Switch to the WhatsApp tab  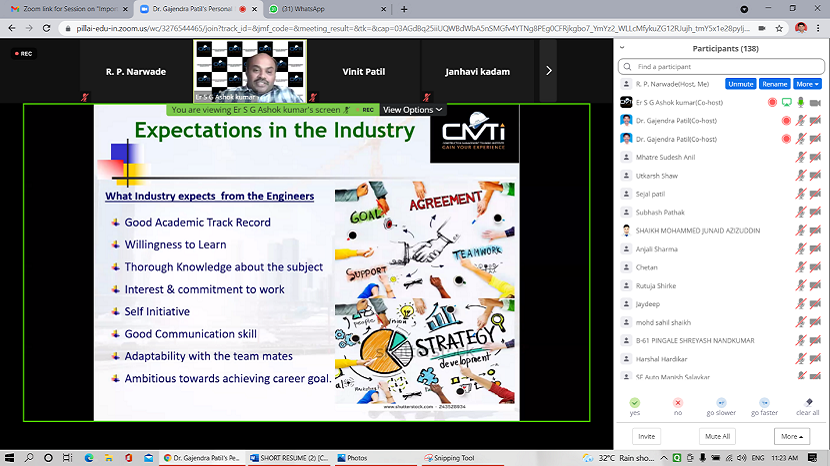[328, 9]
